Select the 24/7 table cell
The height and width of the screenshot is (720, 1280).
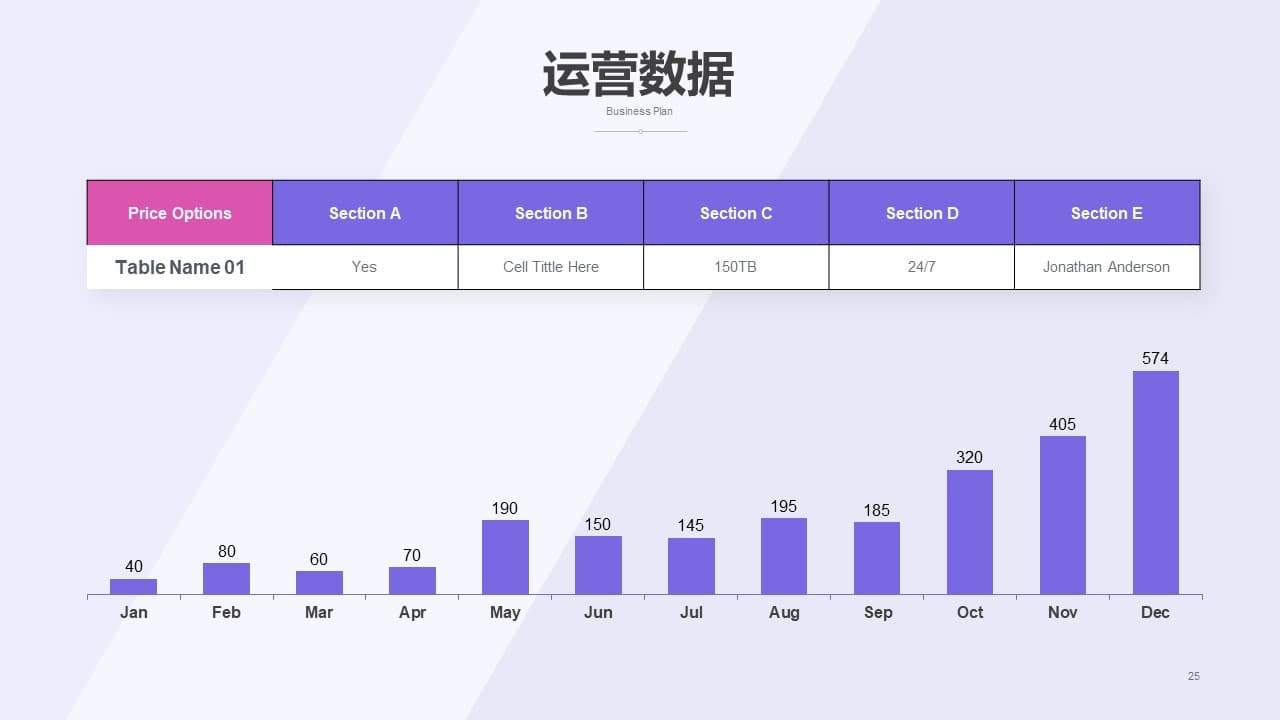point(921,267)
